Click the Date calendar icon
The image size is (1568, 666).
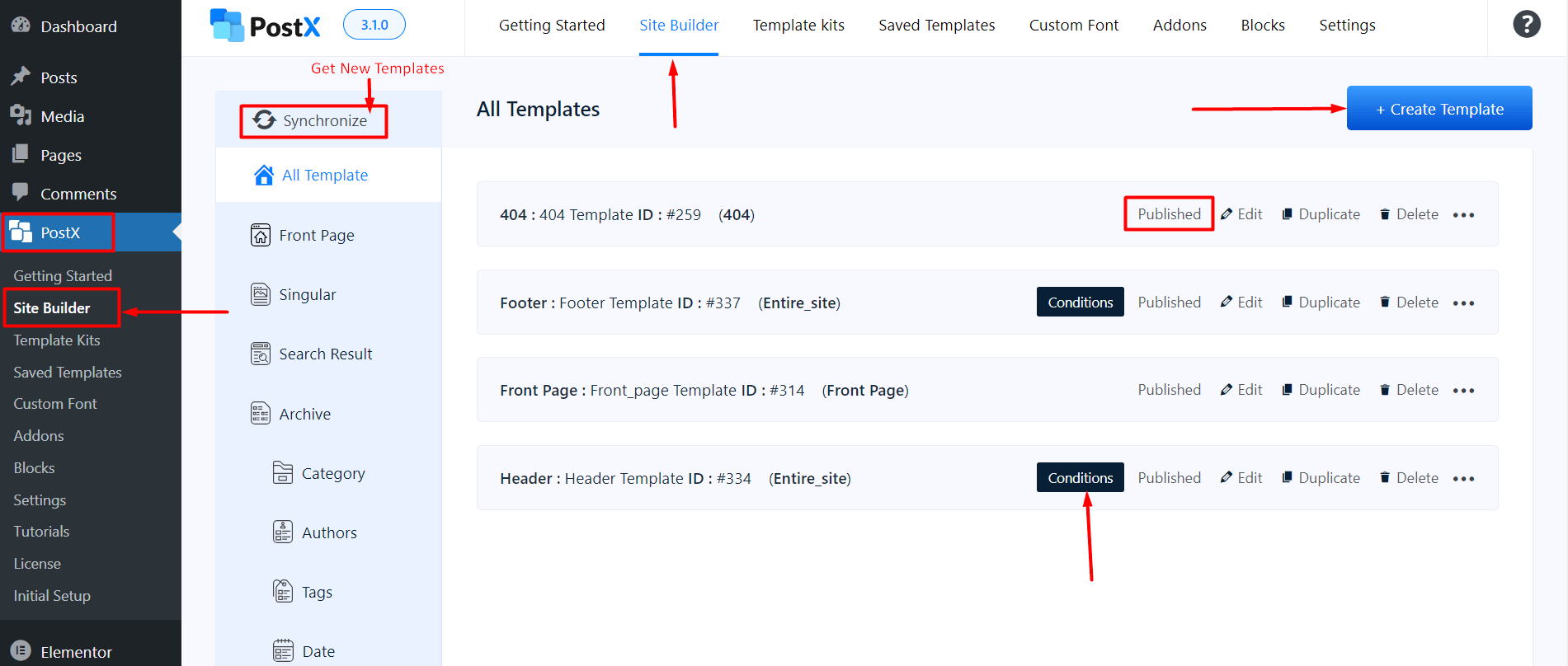[x=283, y=650]
